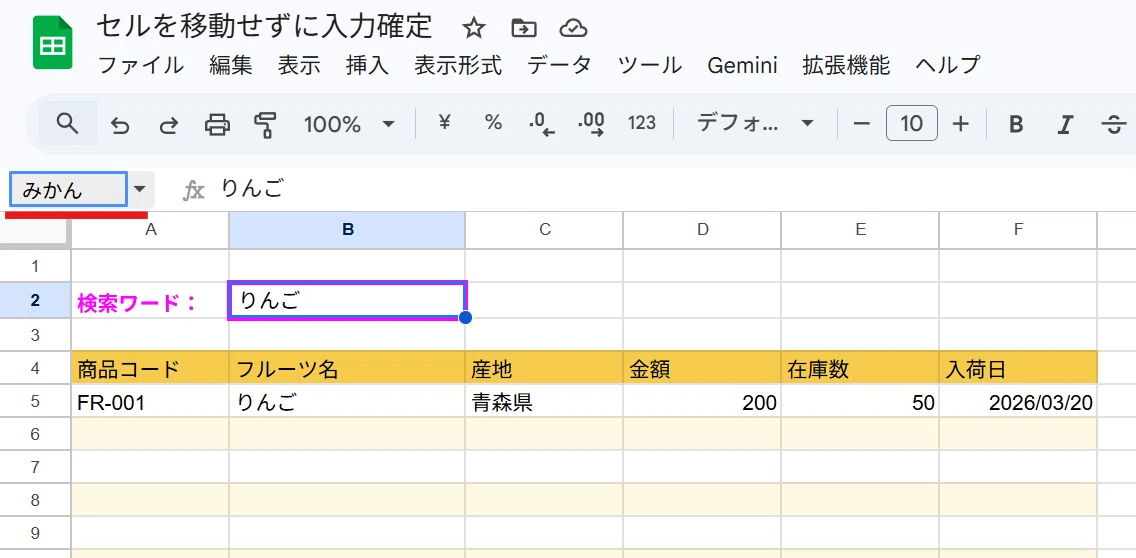1136x558 pixels.
Task: Select the 2026/03/20 date cell
Action: click(x=1018, y=402)
